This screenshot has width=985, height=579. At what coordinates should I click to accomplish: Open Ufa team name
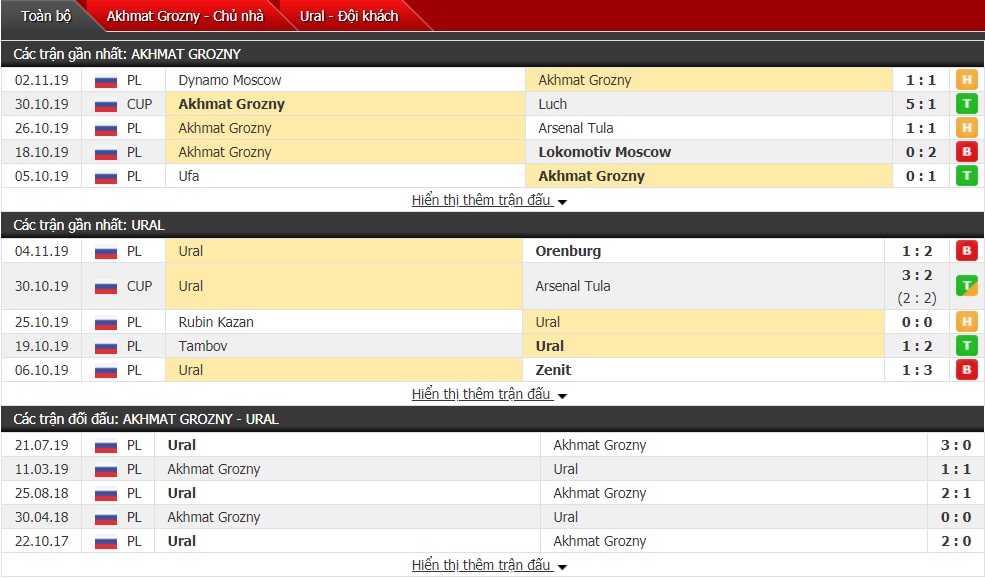(x=188, y=176)
